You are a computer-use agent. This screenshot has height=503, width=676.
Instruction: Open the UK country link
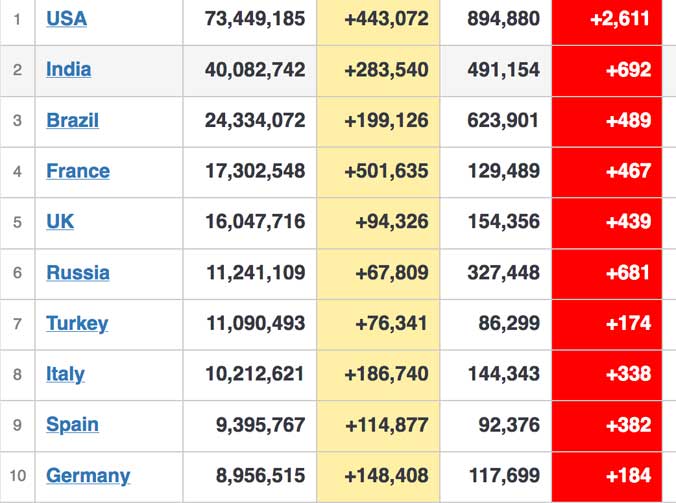[x=60, y=222]
